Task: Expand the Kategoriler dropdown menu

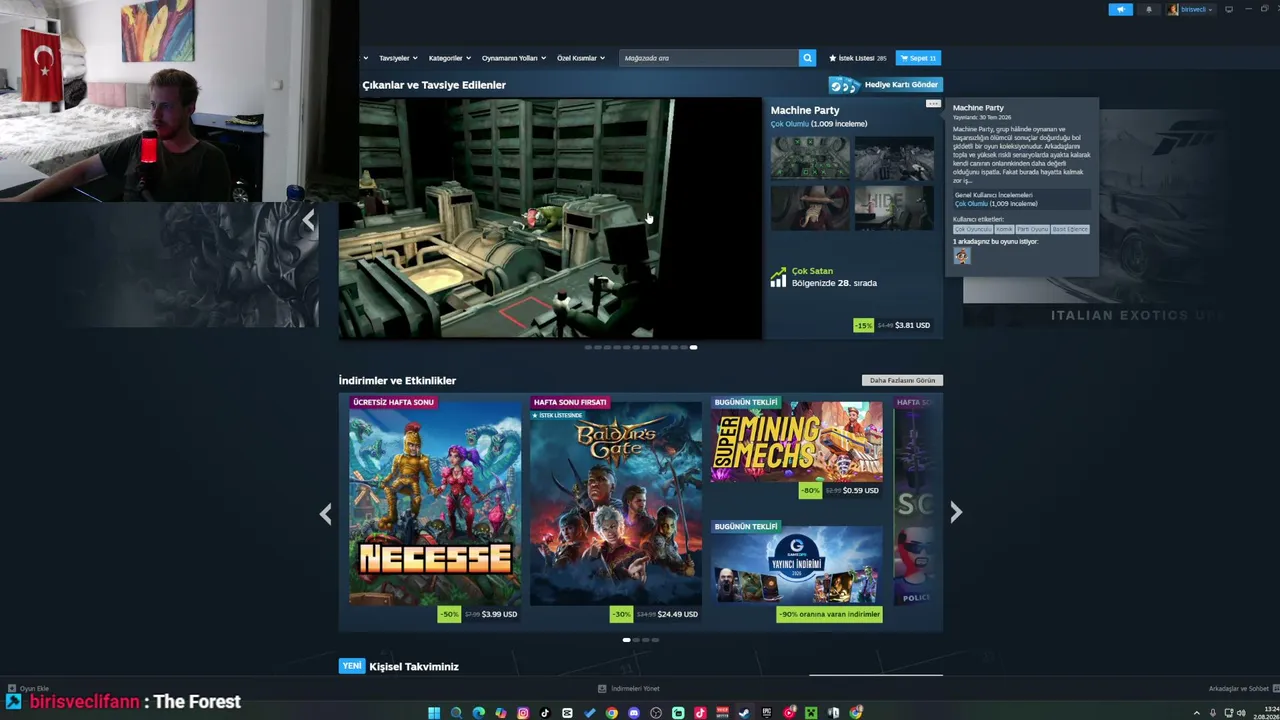Action: 449,58
